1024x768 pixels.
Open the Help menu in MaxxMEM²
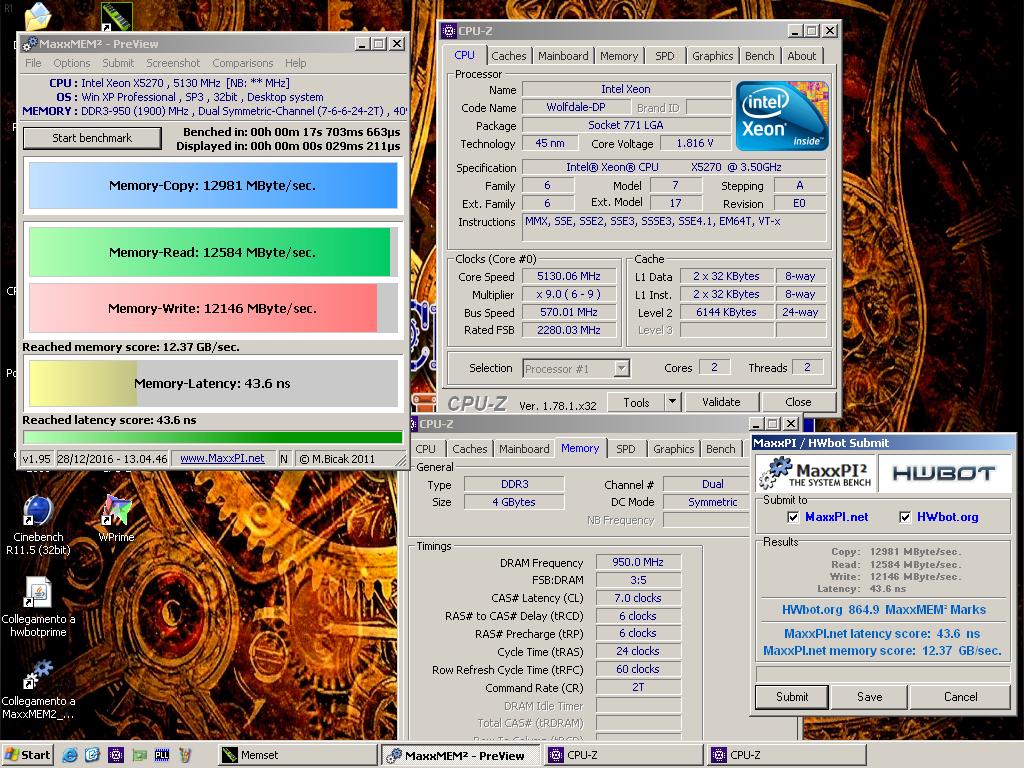295,63
